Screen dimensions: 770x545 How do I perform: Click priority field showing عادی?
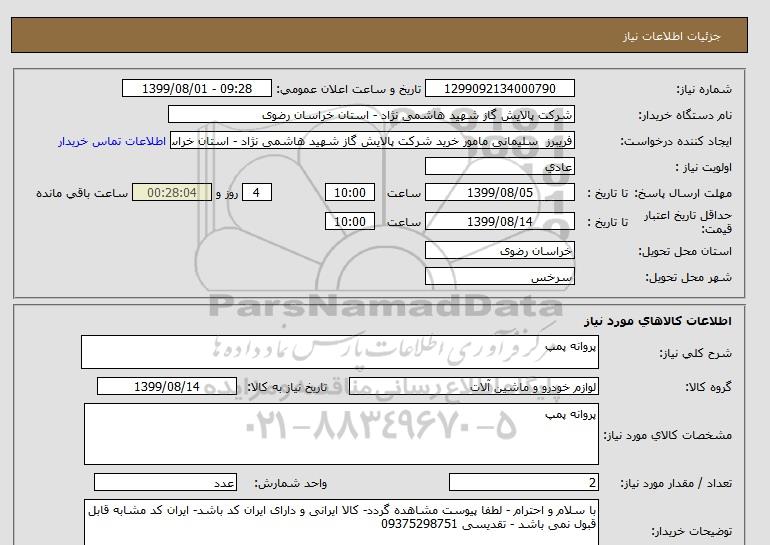pyautogui.click(x=499, y=166)
